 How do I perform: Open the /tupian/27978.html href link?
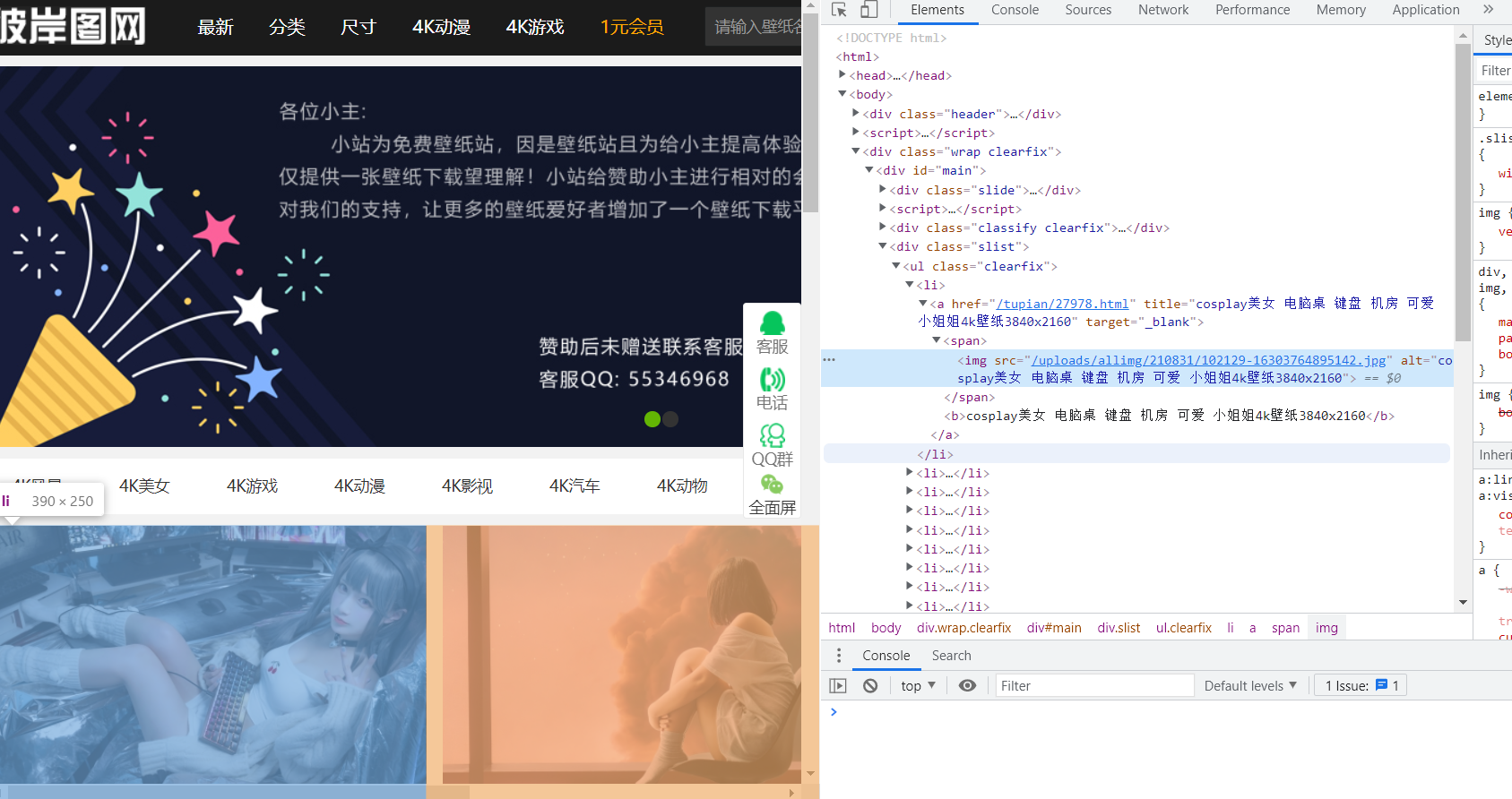point(1062,304)
